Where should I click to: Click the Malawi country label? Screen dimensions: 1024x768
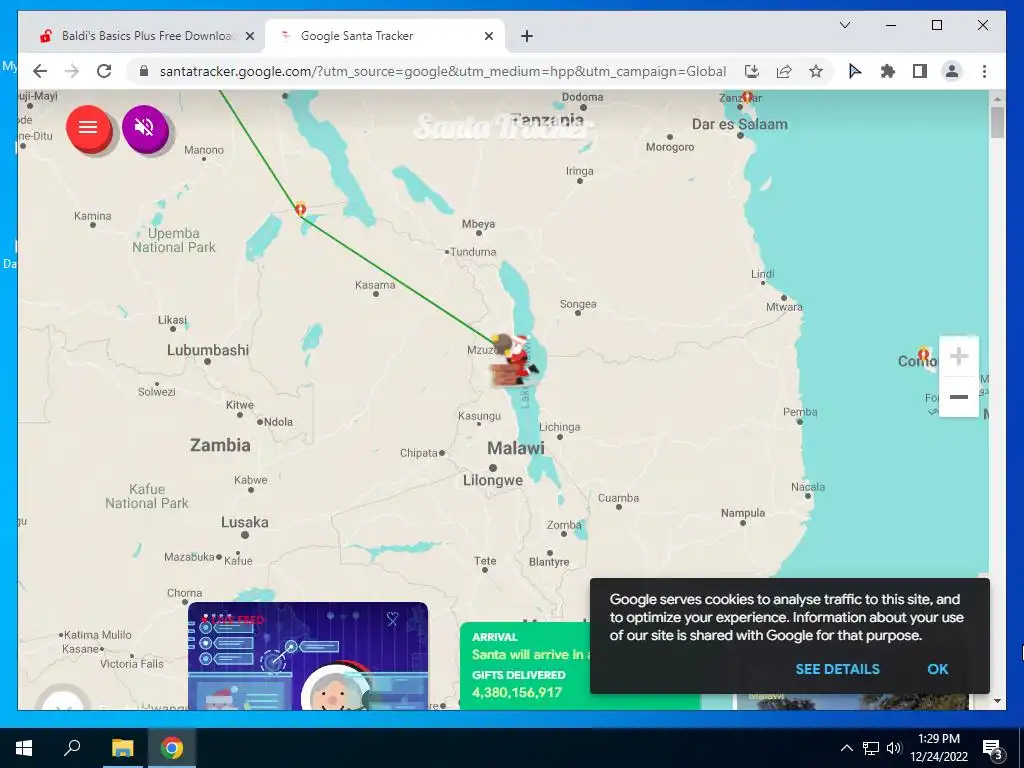coord(515,448)
